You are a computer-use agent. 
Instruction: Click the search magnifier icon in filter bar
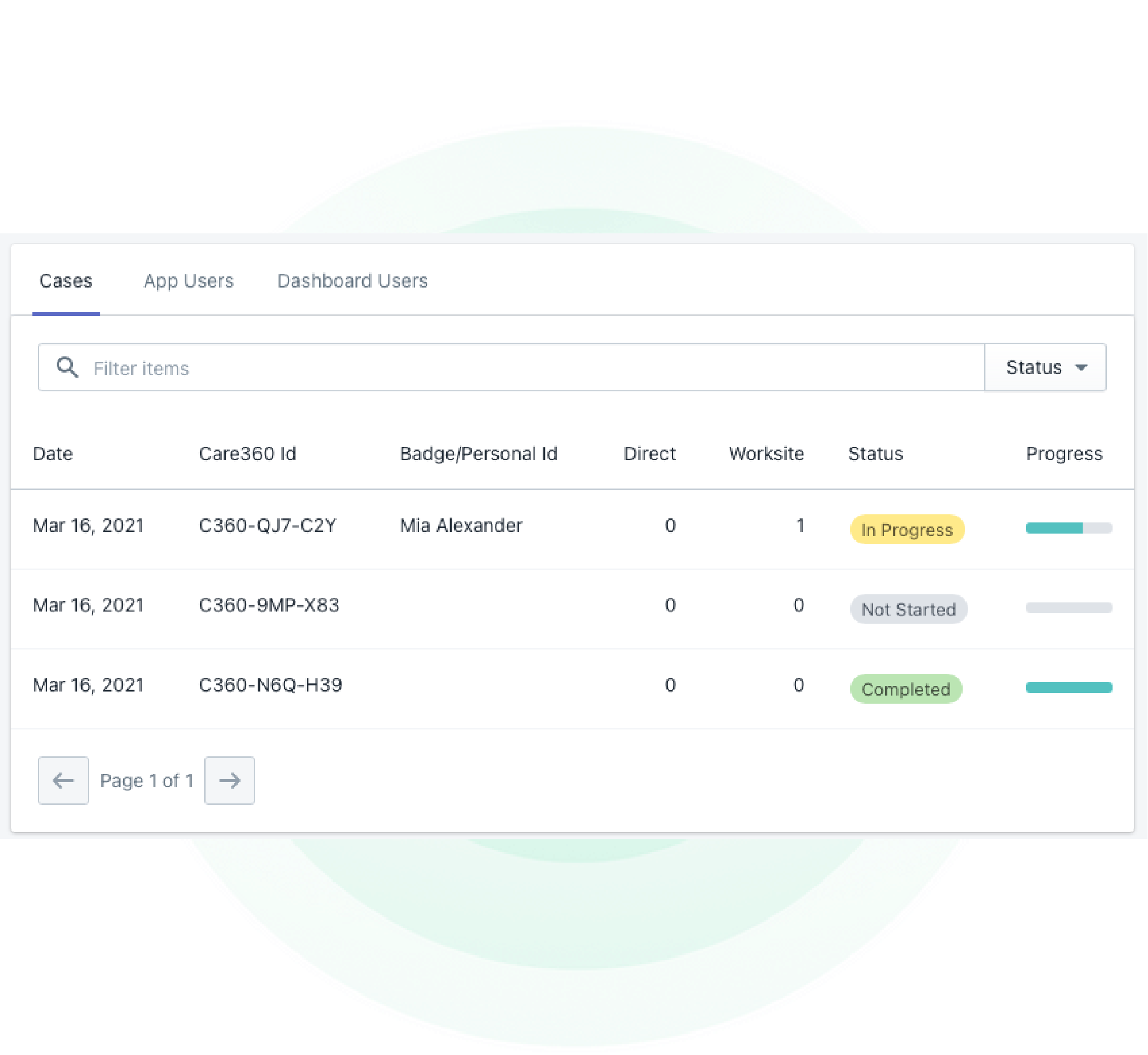point(67,367)
